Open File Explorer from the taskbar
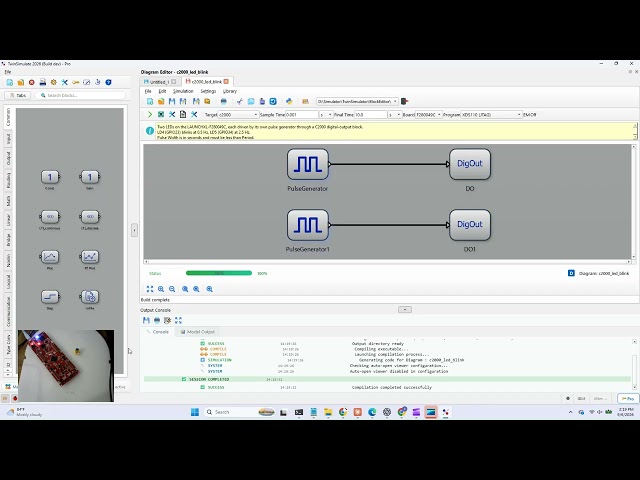Screen dimensions: 640x480 pyautogui.click(x=328, y=412)
